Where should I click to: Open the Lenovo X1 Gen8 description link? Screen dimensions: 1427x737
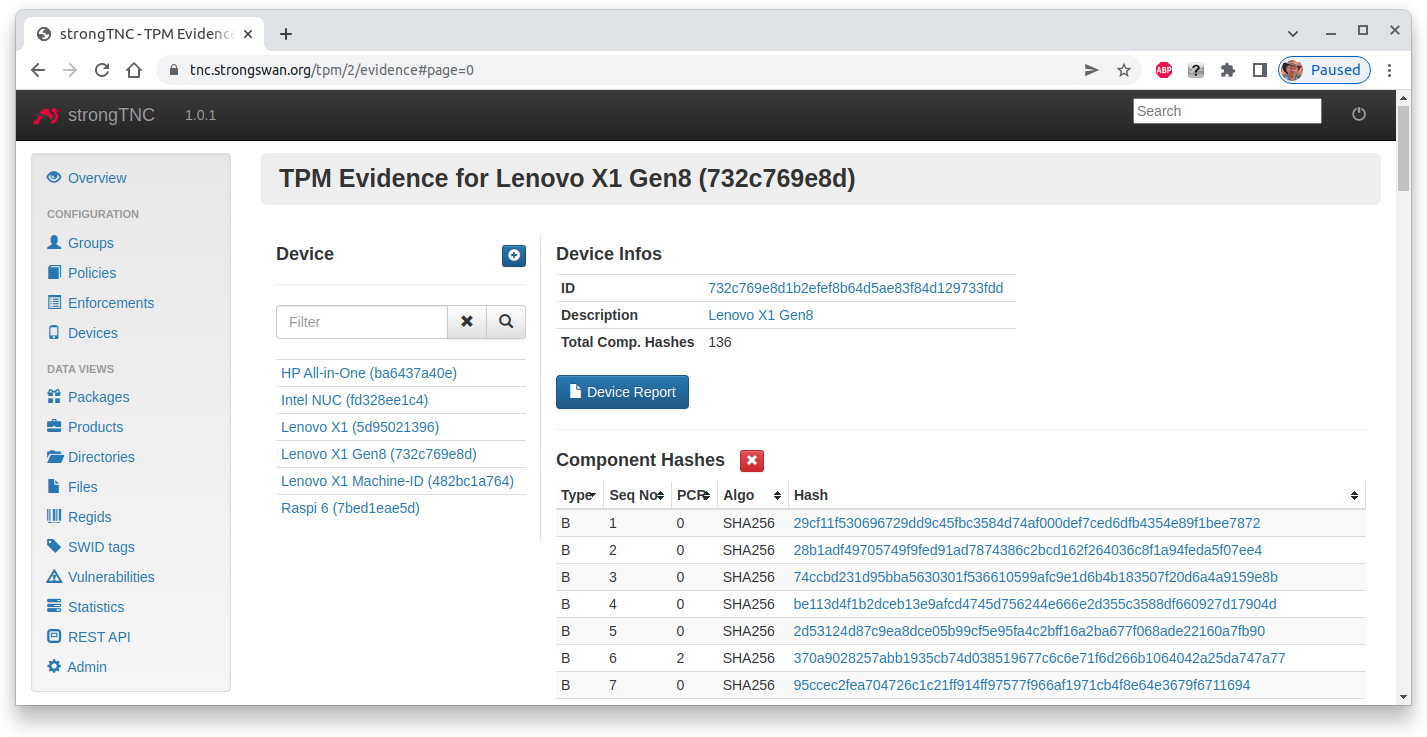point(761,315)
